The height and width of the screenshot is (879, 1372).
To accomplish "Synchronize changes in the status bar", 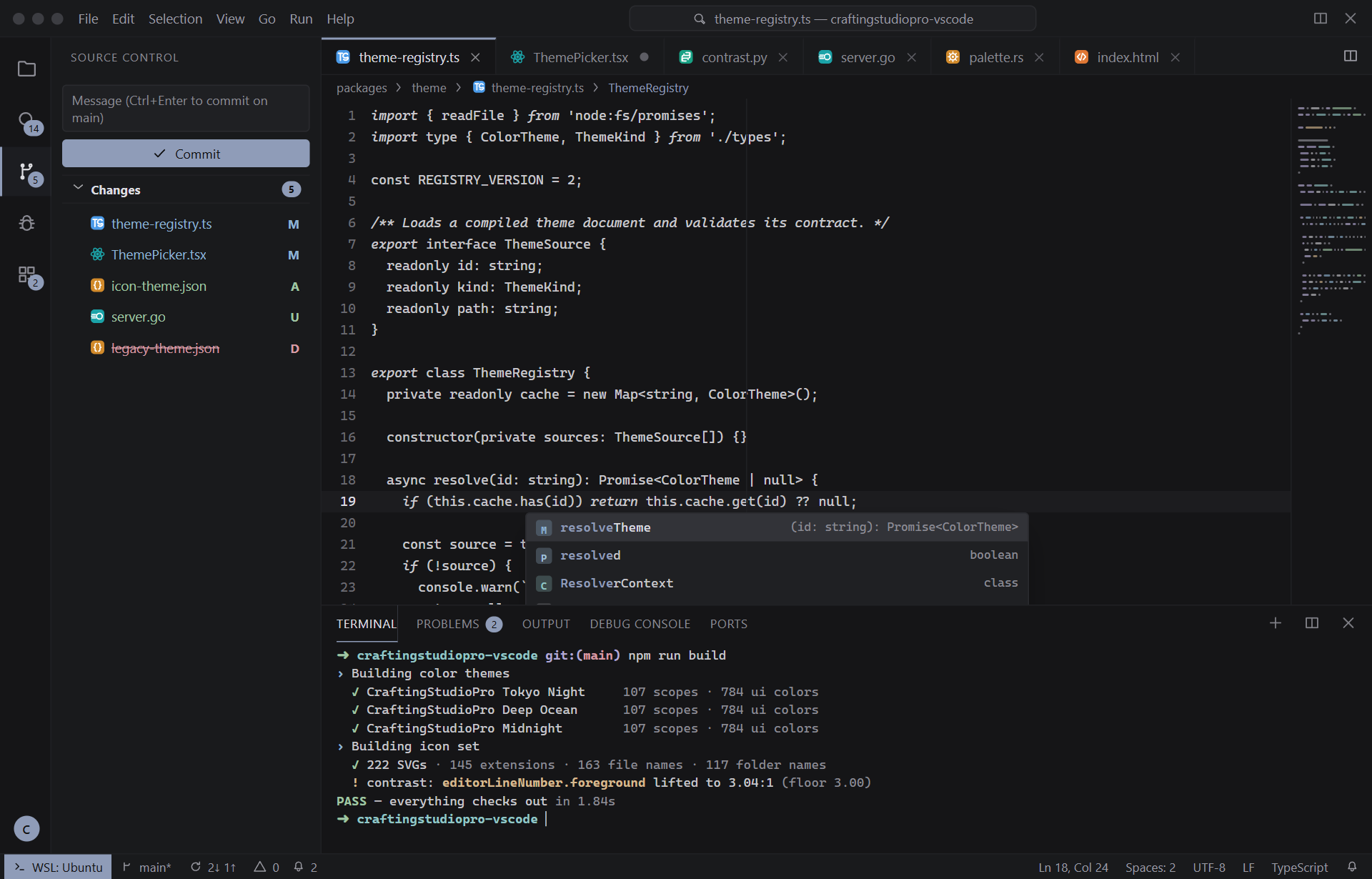I will (x=213, y=867).
